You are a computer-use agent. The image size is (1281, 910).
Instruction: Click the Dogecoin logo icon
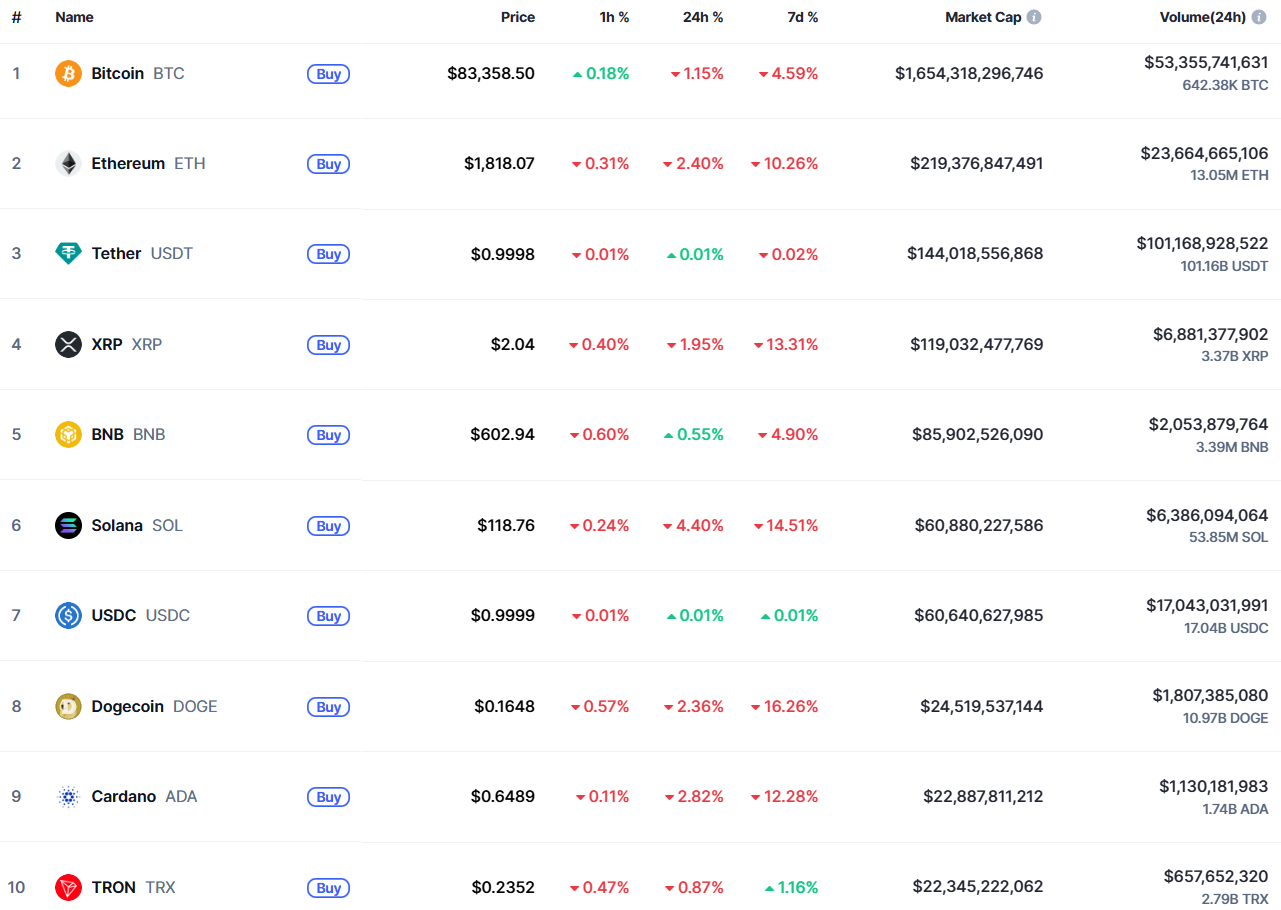coord(68,707)
